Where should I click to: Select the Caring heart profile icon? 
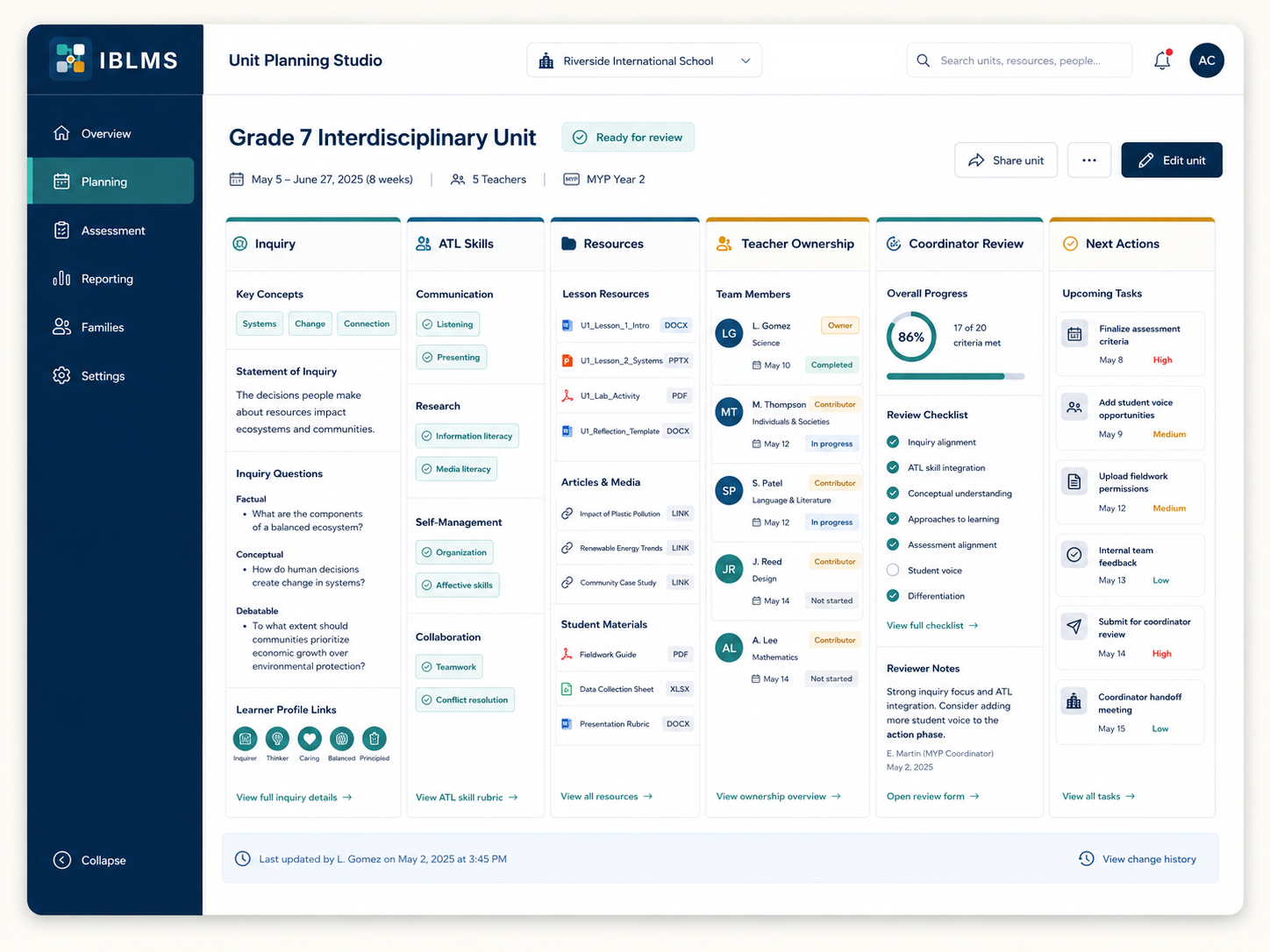tap(310, 738)
